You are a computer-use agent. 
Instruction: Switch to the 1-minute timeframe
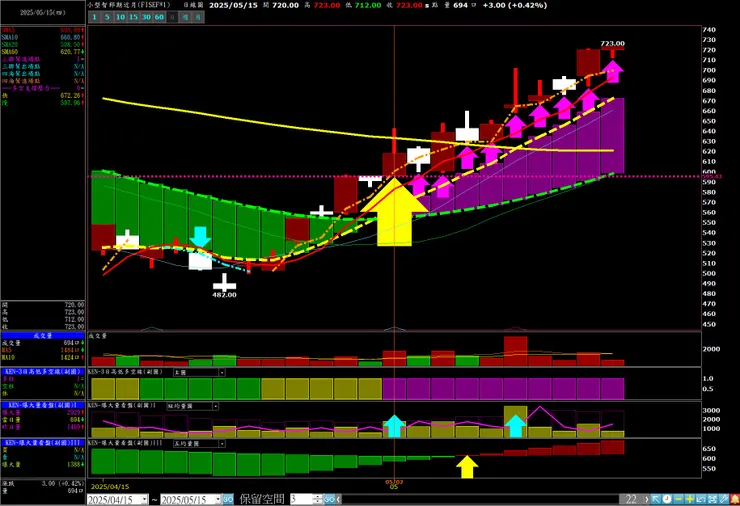94,17
